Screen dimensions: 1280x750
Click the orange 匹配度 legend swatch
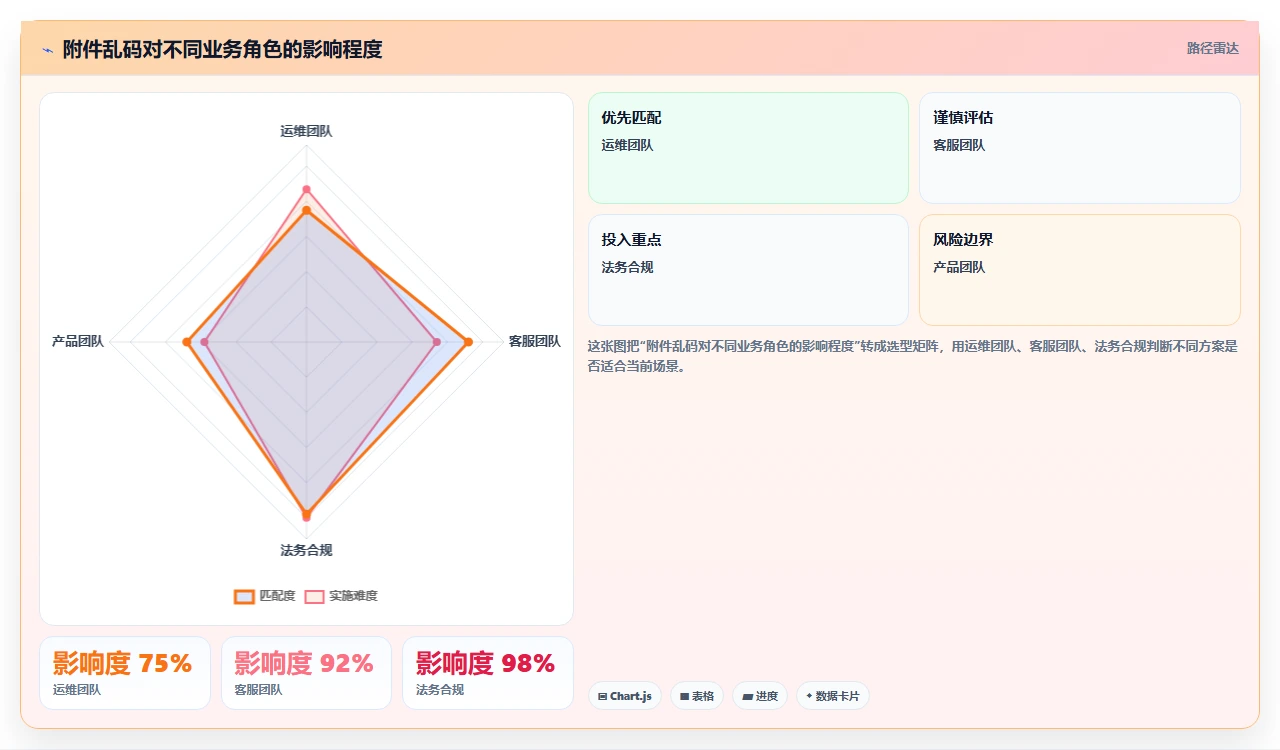245,596
